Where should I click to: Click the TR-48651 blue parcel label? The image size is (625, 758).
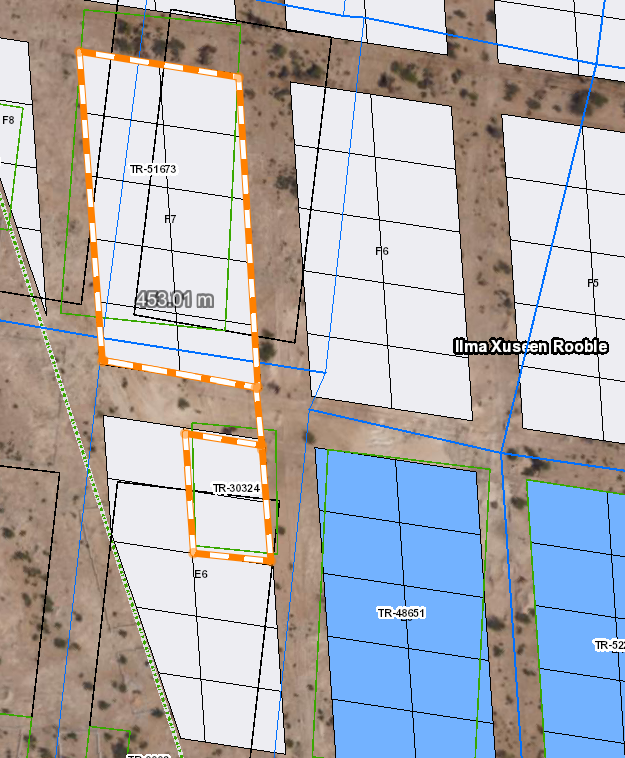(401, 613)
